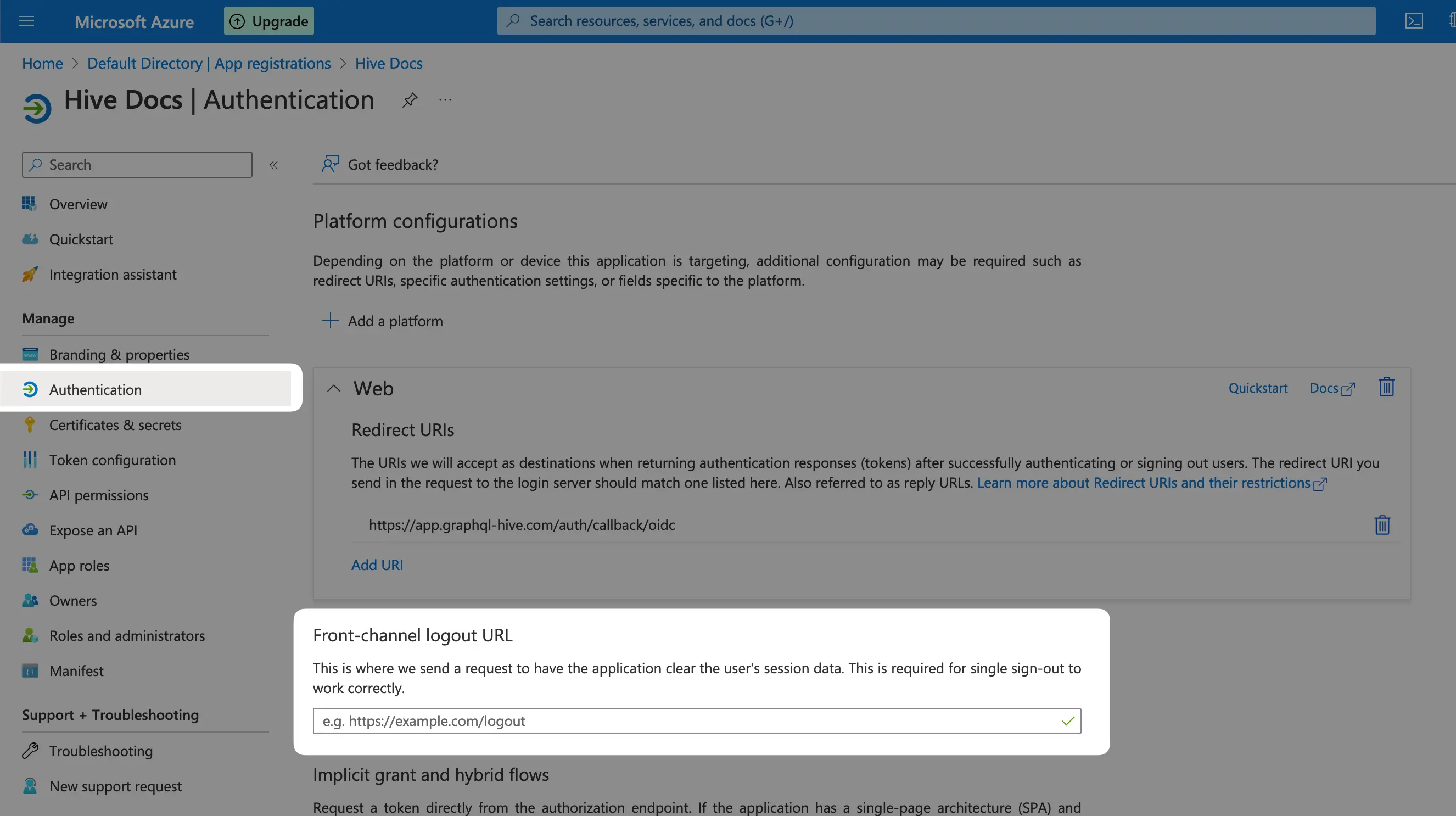Click the Front-channel logout URL field

click(695, 720)
